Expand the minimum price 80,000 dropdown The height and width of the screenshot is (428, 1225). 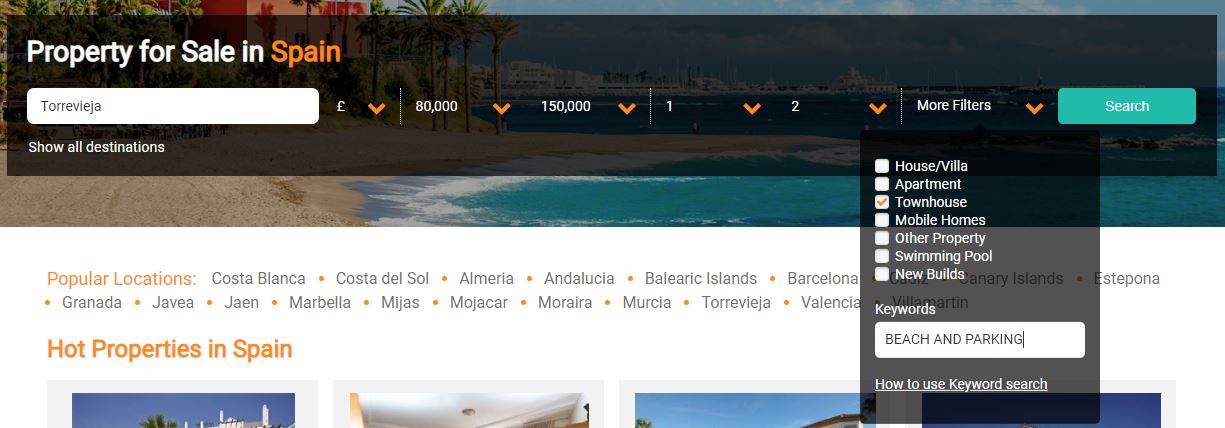pyautogui.click(x=502, y=108)
